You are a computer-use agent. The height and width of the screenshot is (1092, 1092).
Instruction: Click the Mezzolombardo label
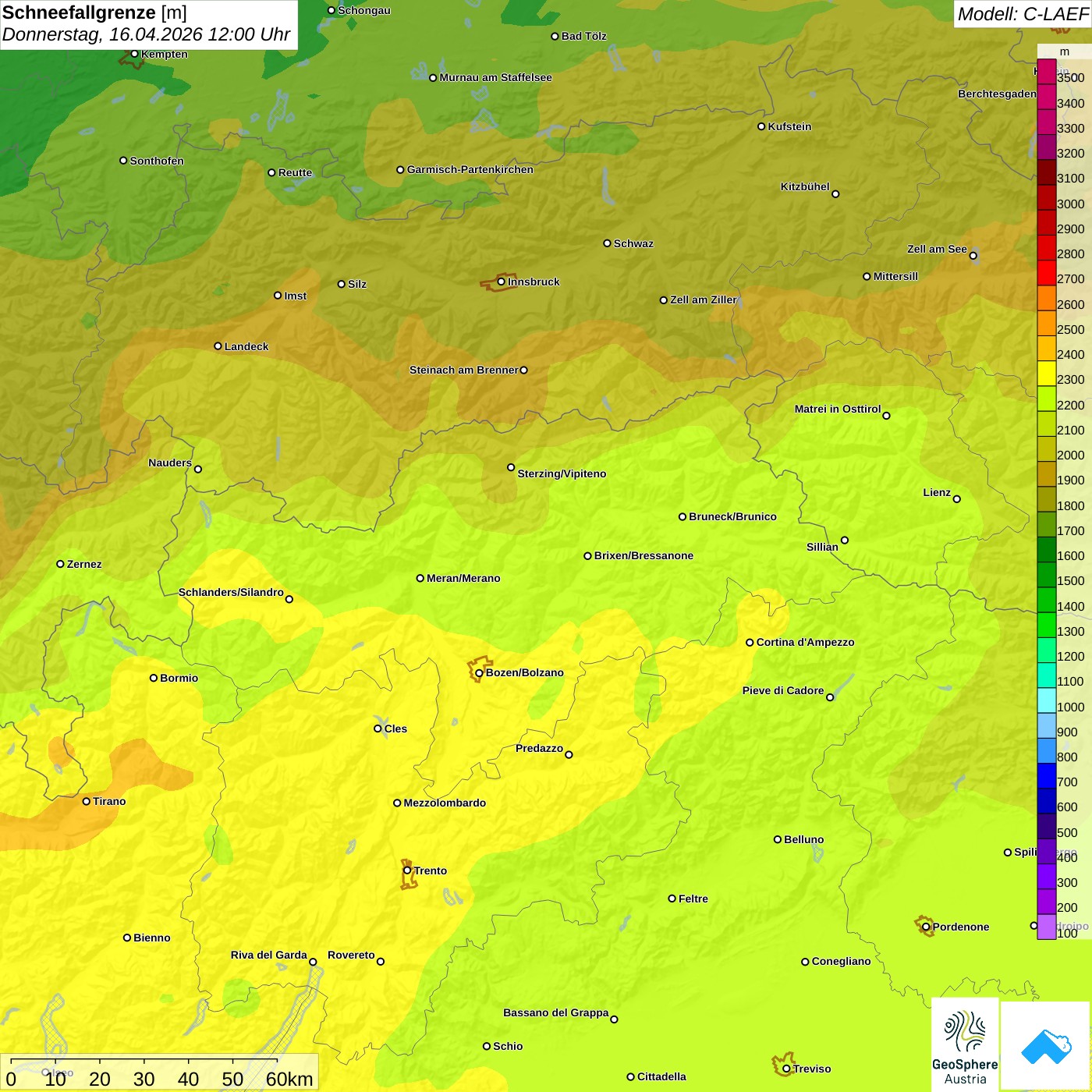tap(445, 803)
